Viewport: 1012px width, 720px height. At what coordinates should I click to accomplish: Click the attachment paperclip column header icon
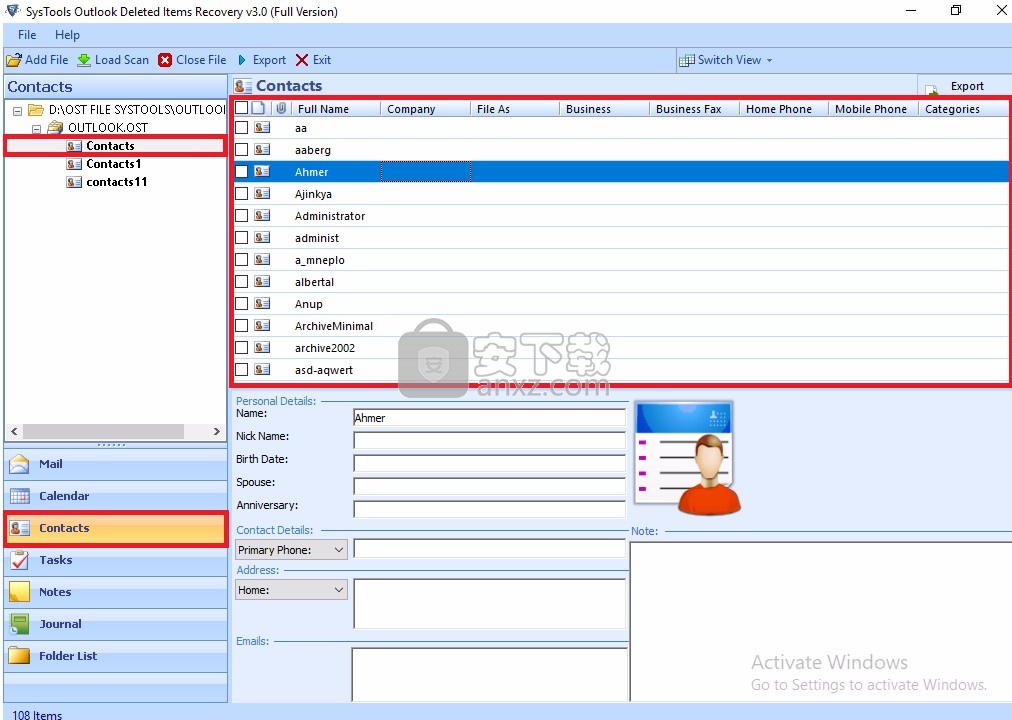point(281,108)
